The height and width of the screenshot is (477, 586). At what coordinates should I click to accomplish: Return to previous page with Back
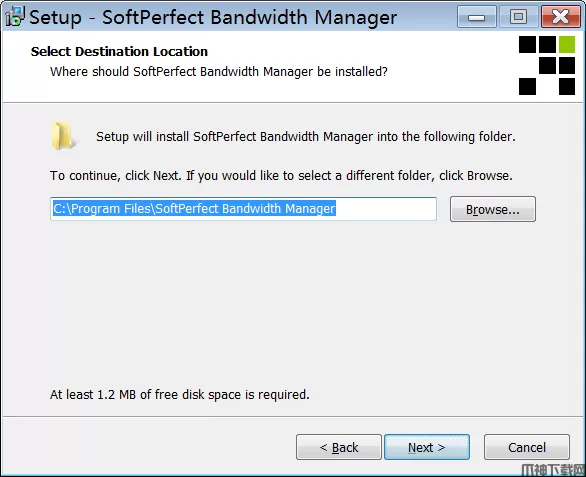click(339, 447)
